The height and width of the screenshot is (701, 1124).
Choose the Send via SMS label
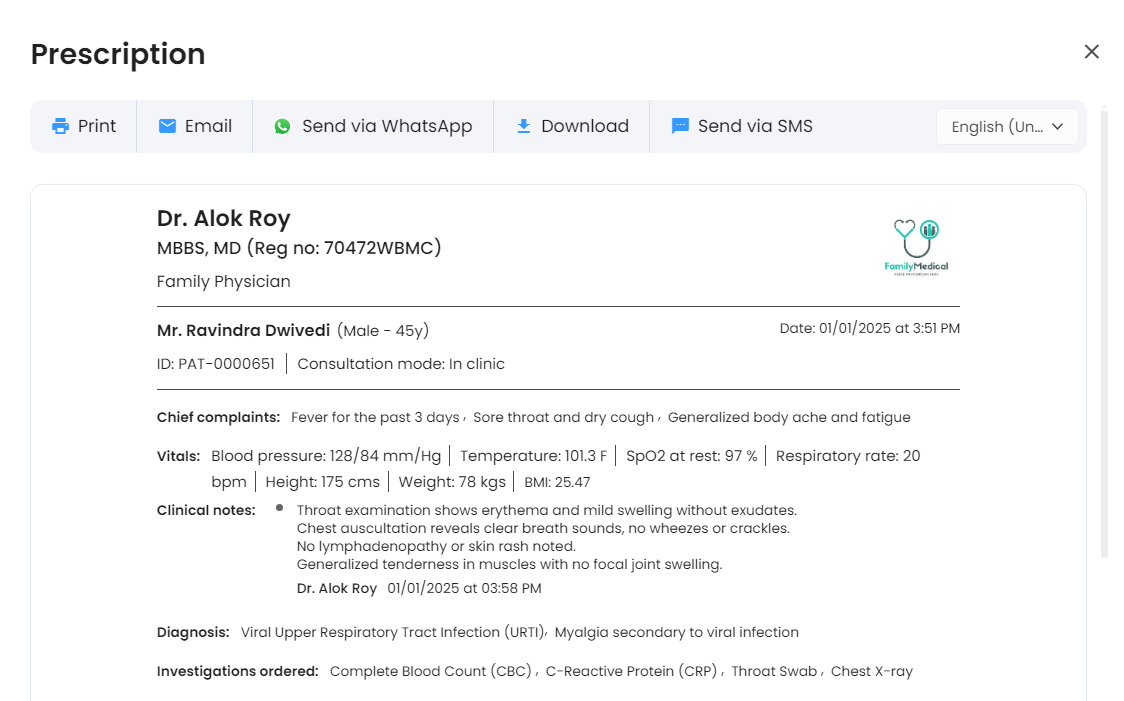tap(755, 126)
